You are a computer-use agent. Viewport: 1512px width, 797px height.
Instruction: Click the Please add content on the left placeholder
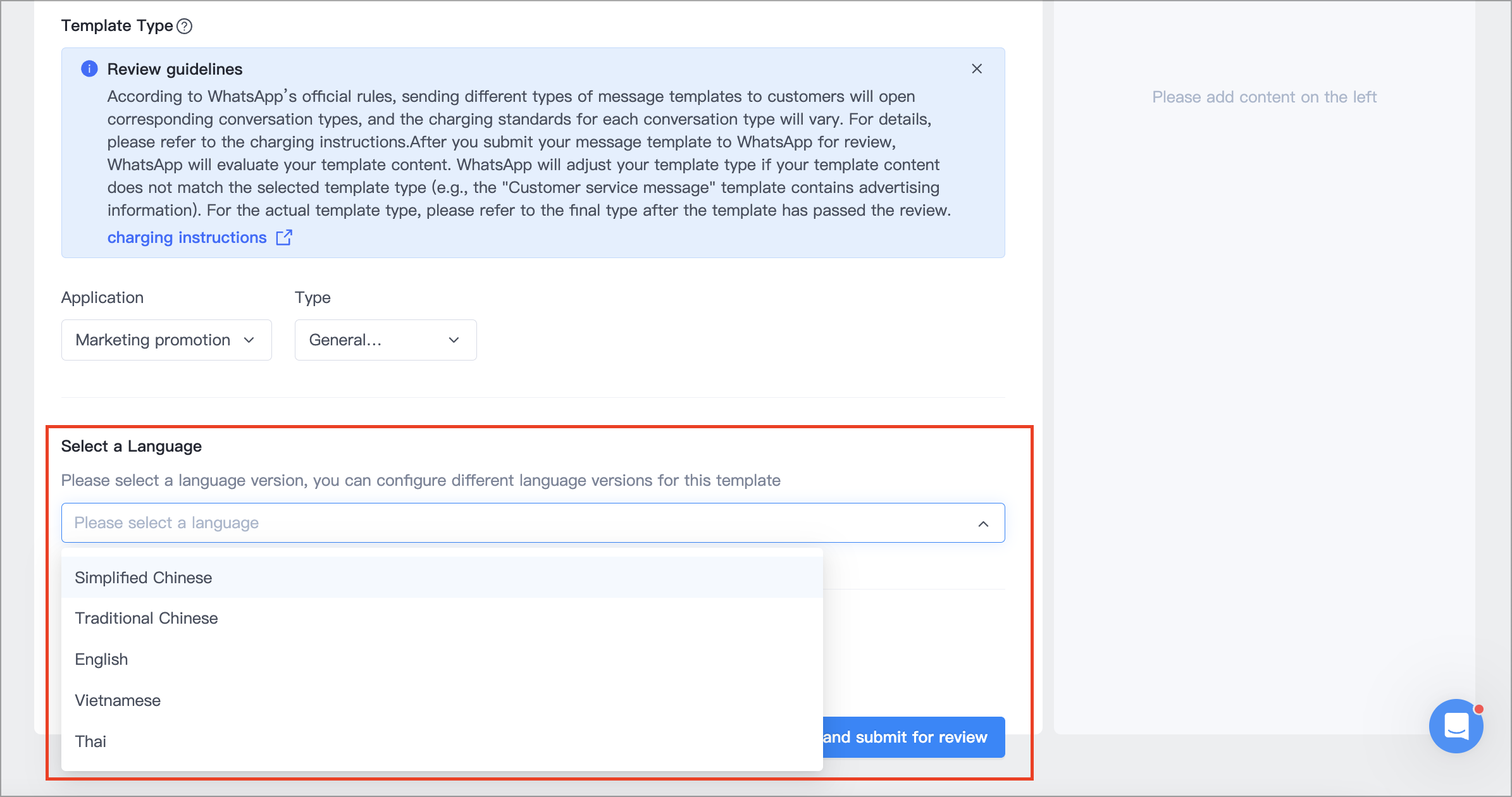tap(1264, 97)
